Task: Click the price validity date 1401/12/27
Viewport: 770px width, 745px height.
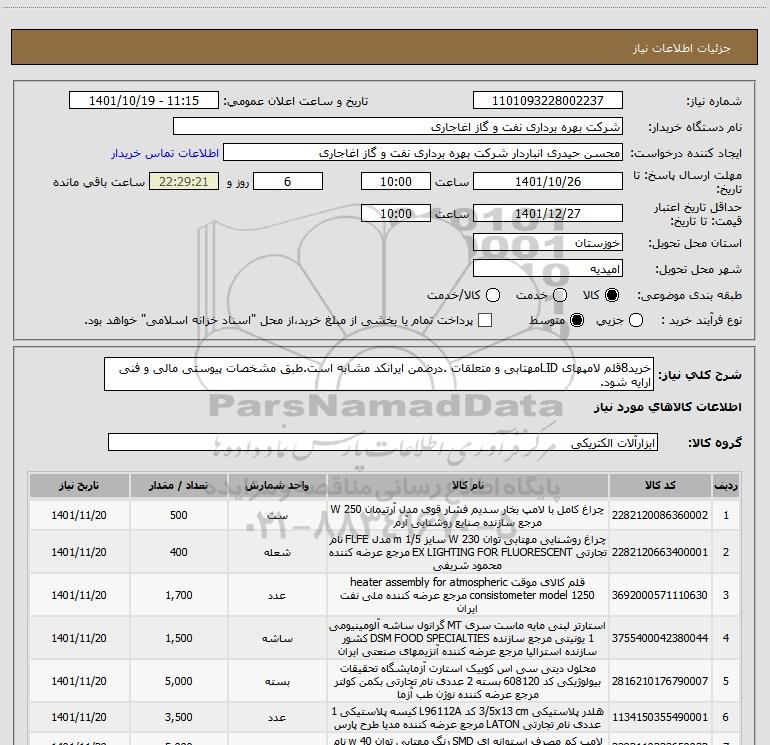Action: tap(548, 213)
